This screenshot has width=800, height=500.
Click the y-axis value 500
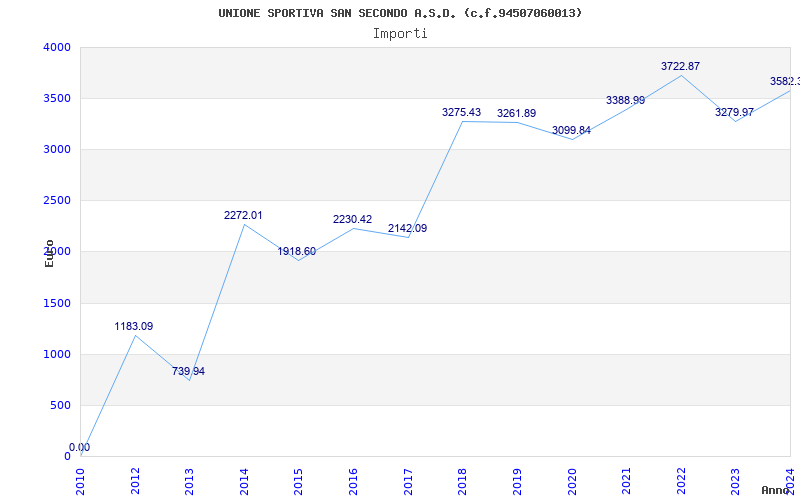[61, 406]
